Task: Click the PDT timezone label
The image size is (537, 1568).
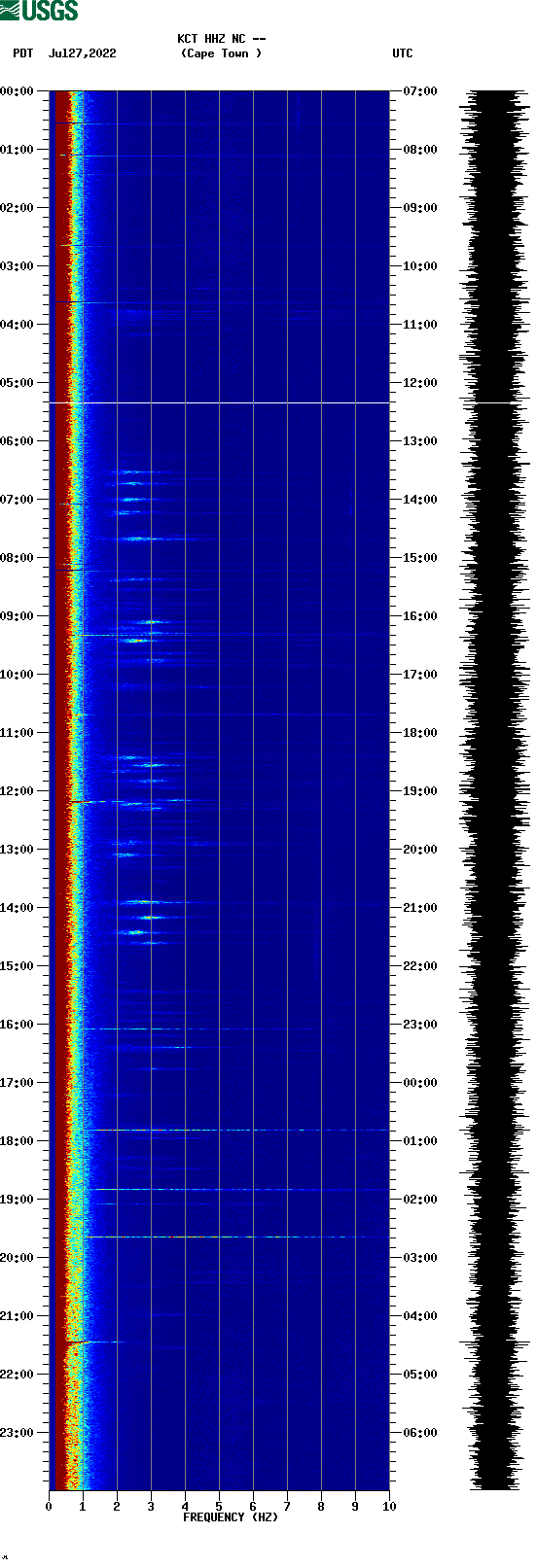Action: 22,53
